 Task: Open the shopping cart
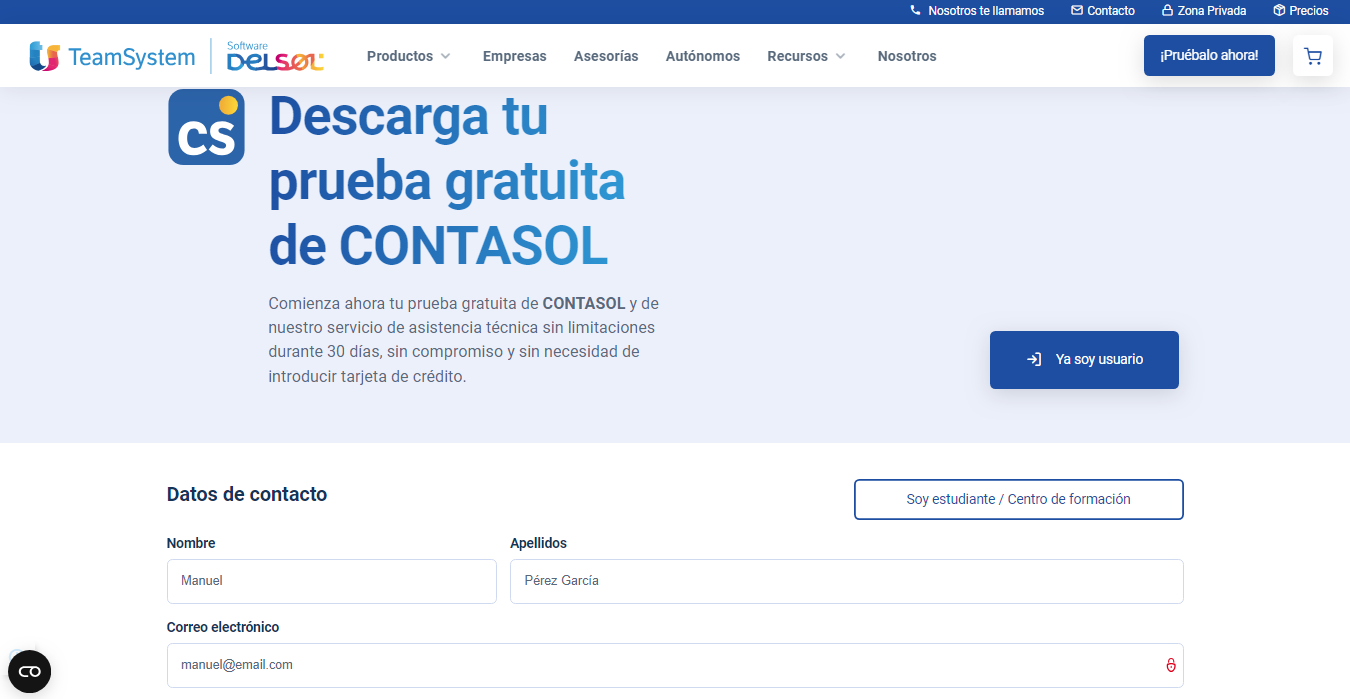[1313, 56]
